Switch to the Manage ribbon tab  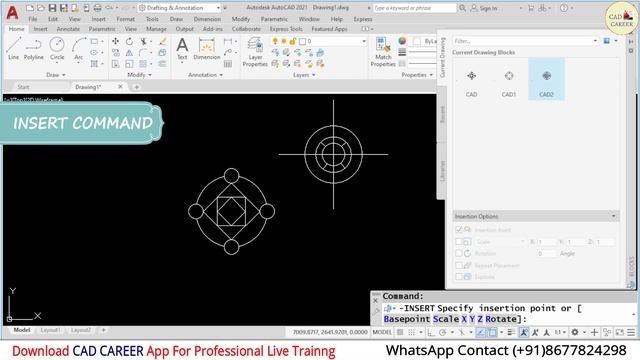156,29
